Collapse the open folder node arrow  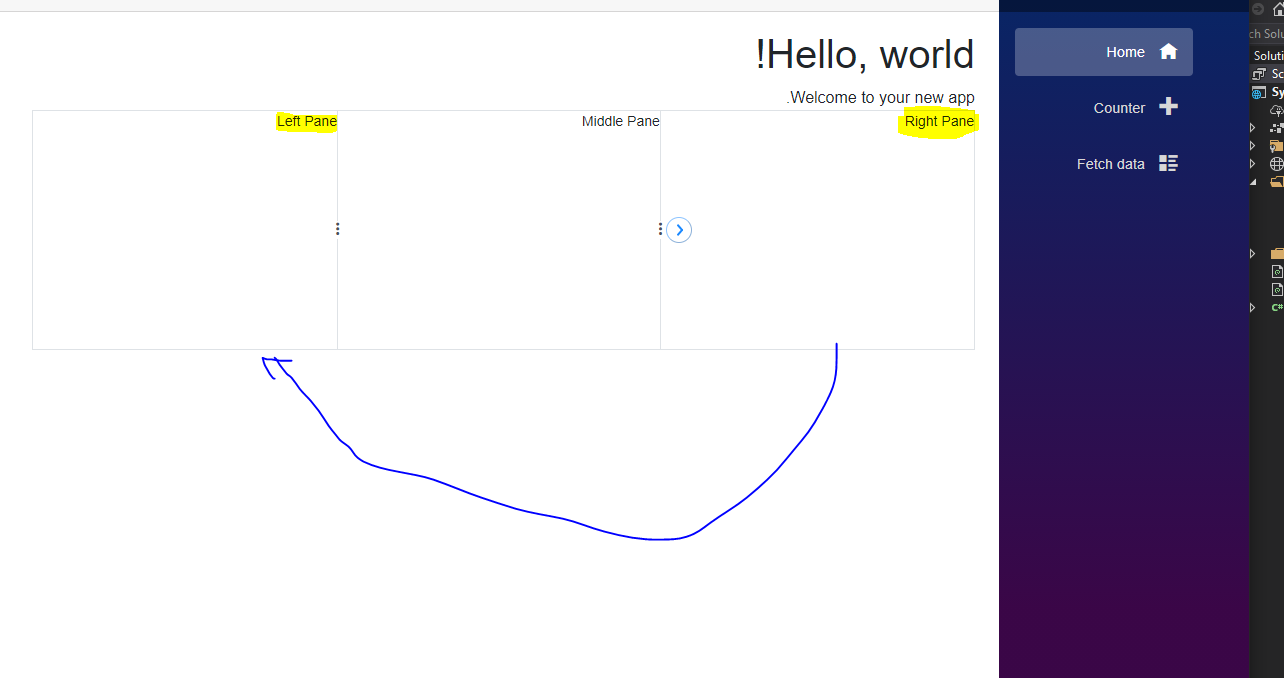1253,182
